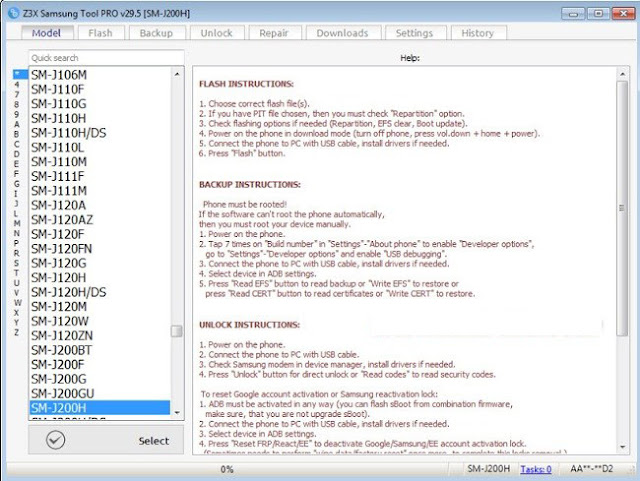Pick the SM-J111M model
The image size is (640, 481).
100,191
